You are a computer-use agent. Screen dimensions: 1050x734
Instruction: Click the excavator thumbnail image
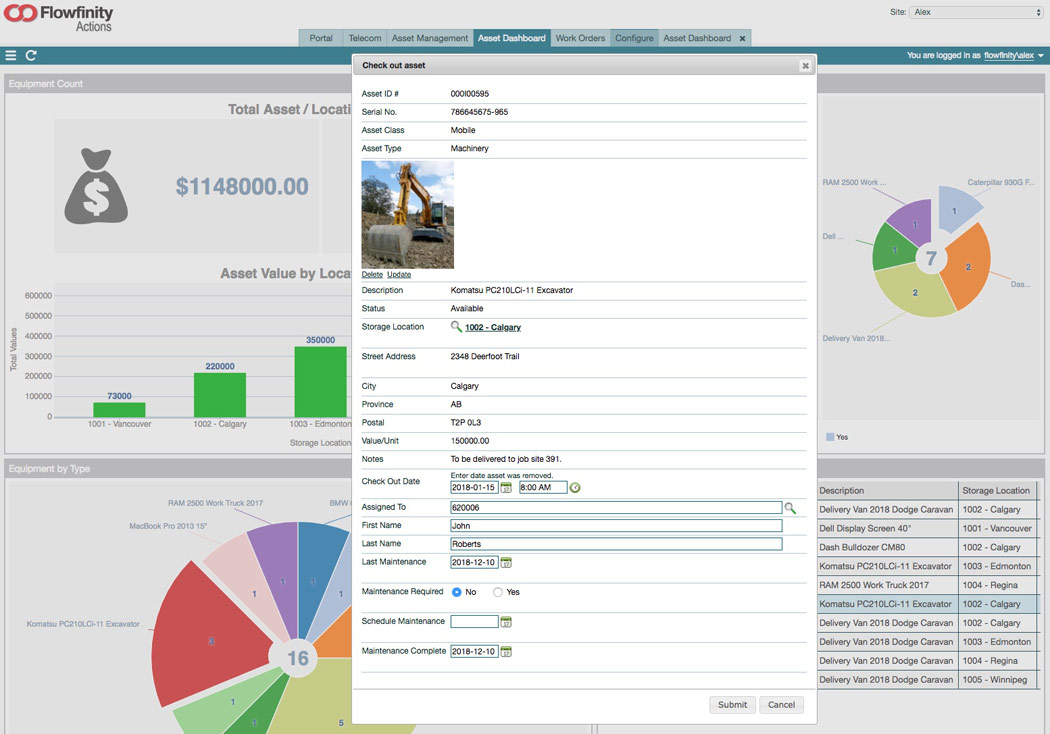tap(407, 214)
